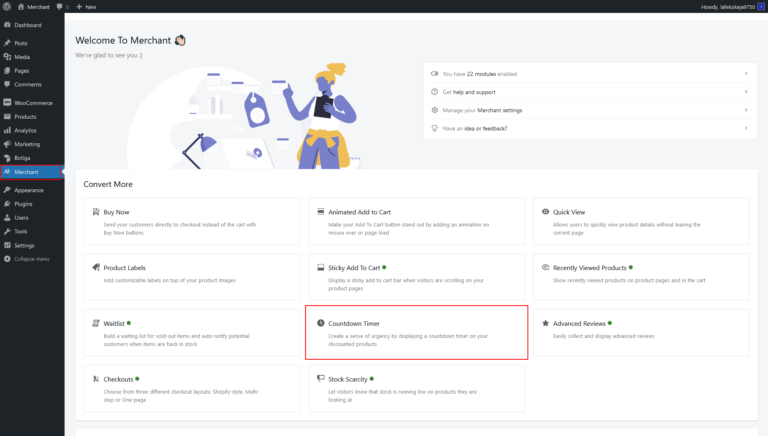Open Sticky Add To Cart module
Viewport: 768px width, 436px height.
416,277
